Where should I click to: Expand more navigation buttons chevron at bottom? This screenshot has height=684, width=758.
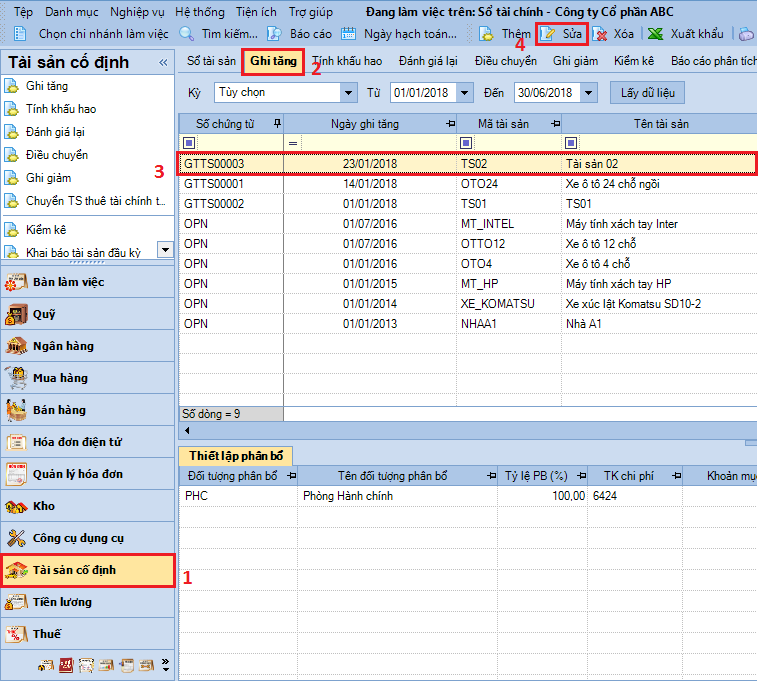(x=165, y=665)
